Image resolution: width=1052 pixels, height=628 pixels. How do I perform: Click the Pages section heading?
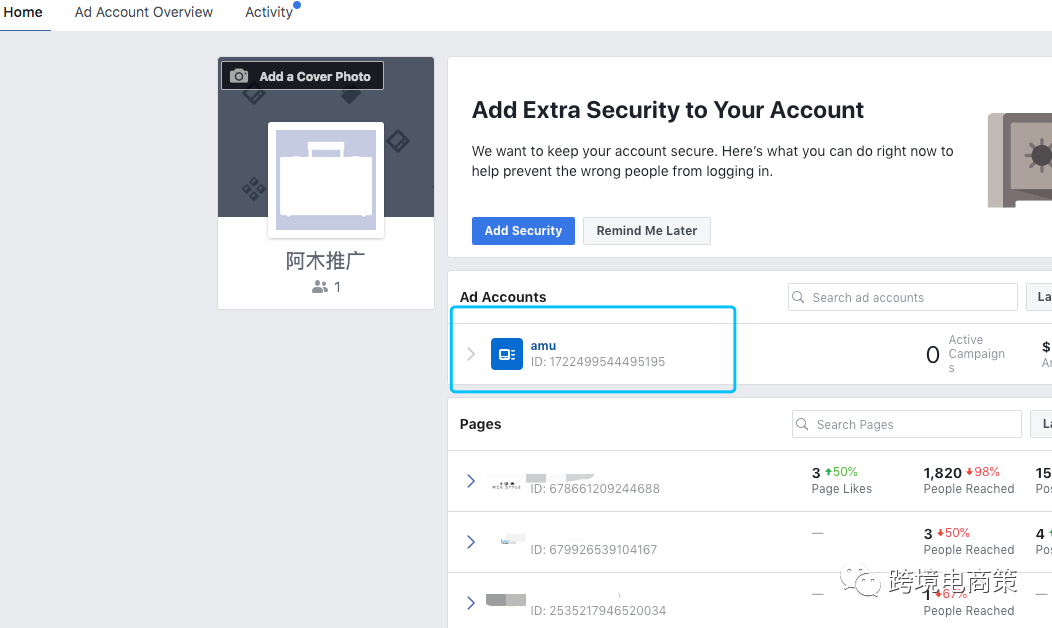tap(480, 424)
